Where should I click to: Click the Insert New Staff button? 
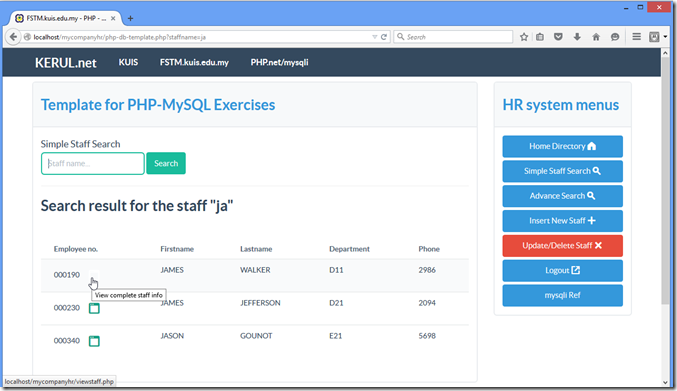pyautogui.click(x=563, y=221)
